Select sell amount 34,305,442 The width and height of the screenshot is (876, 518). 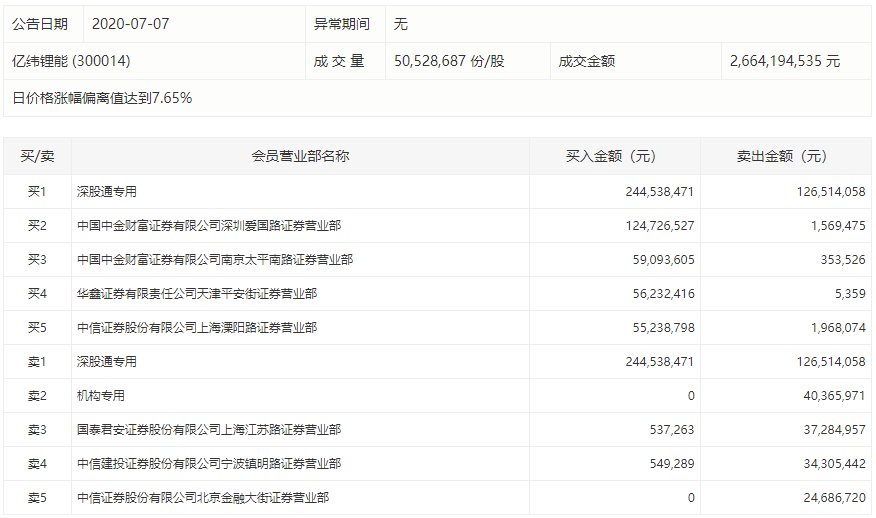point(834,464)
